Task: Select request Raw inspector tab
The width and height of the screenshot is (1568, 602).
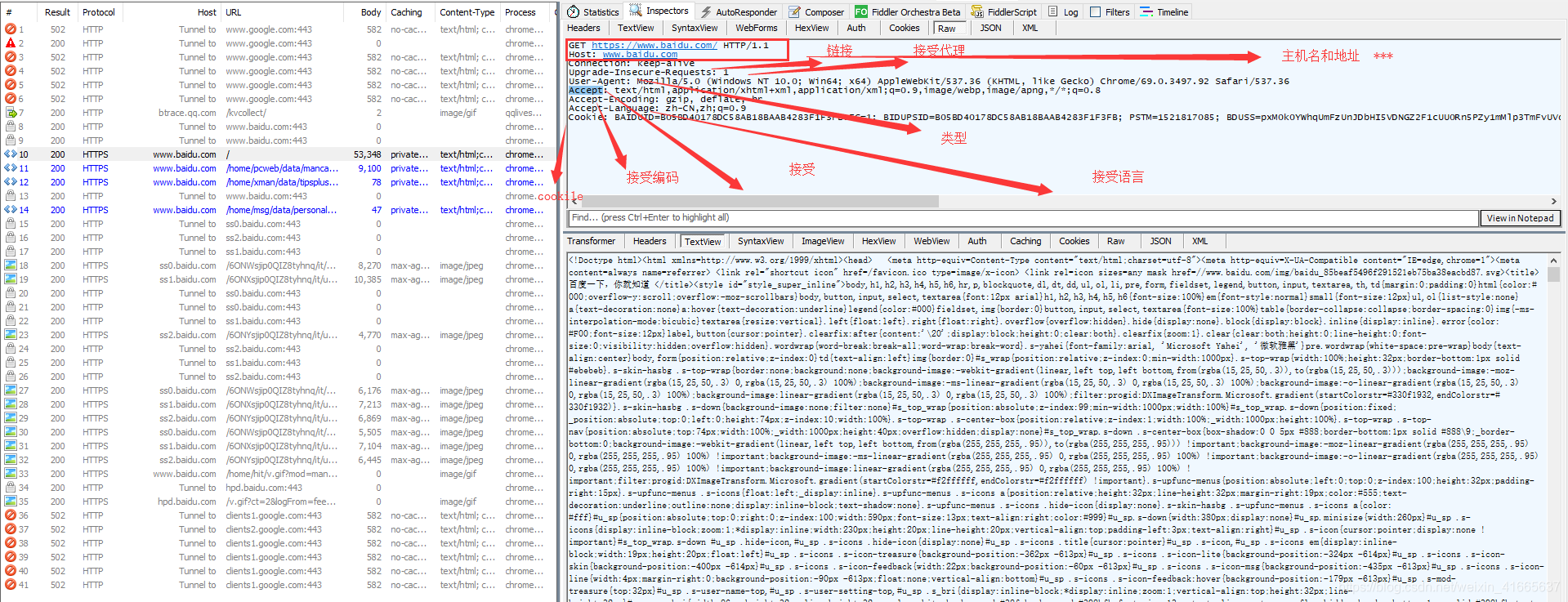Action: coord(947,28)
